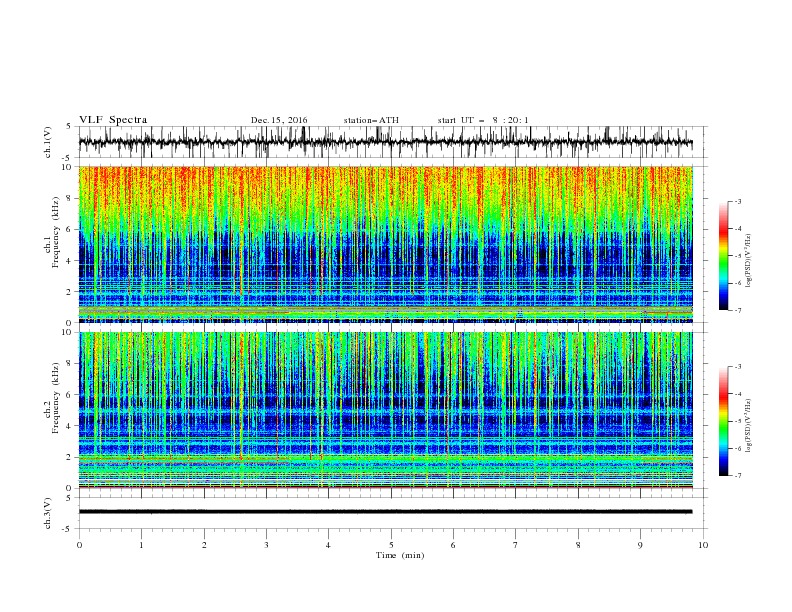Click the "ch.1(V)" waveform axis label
This screenshot has width=792, height=612.
pos(48,142)
